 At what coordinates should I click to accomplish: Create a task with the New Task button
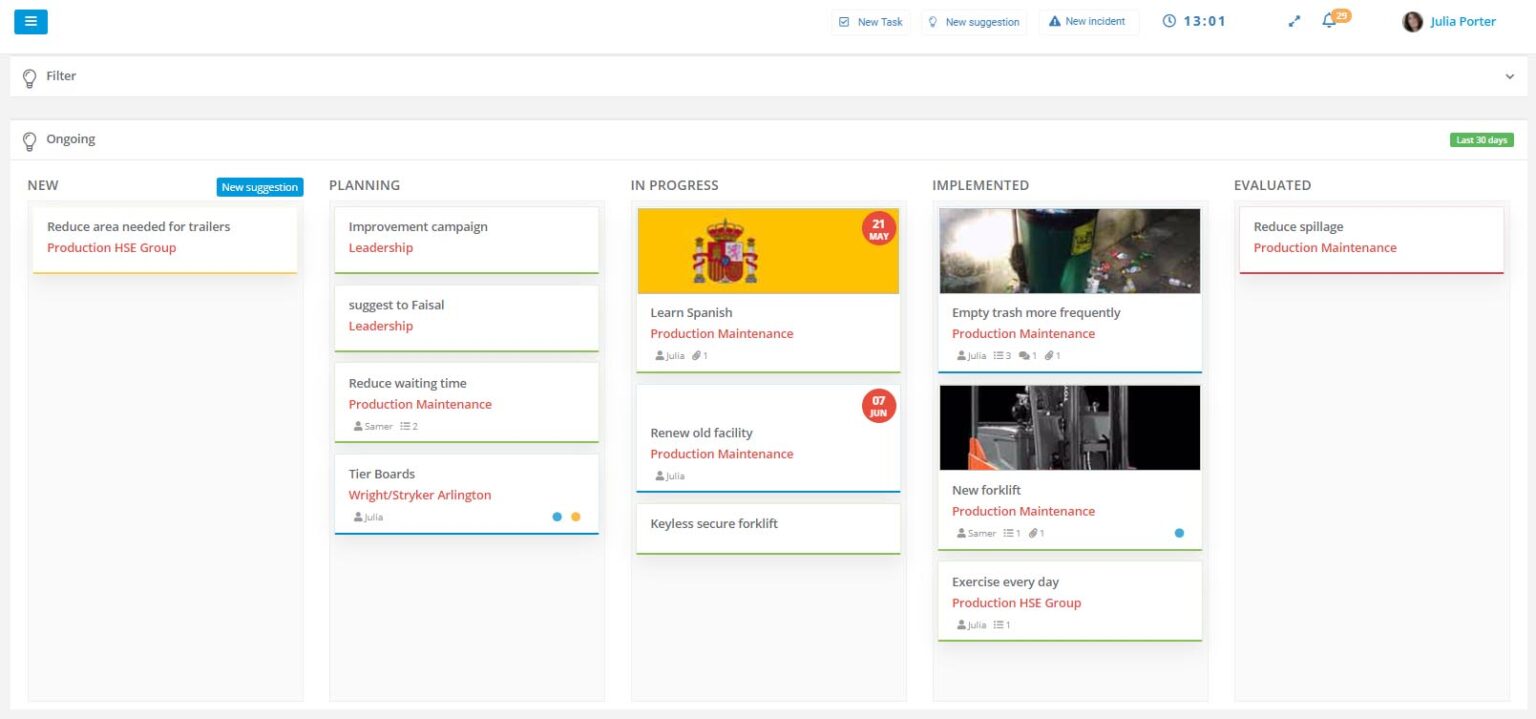[870, 21]
